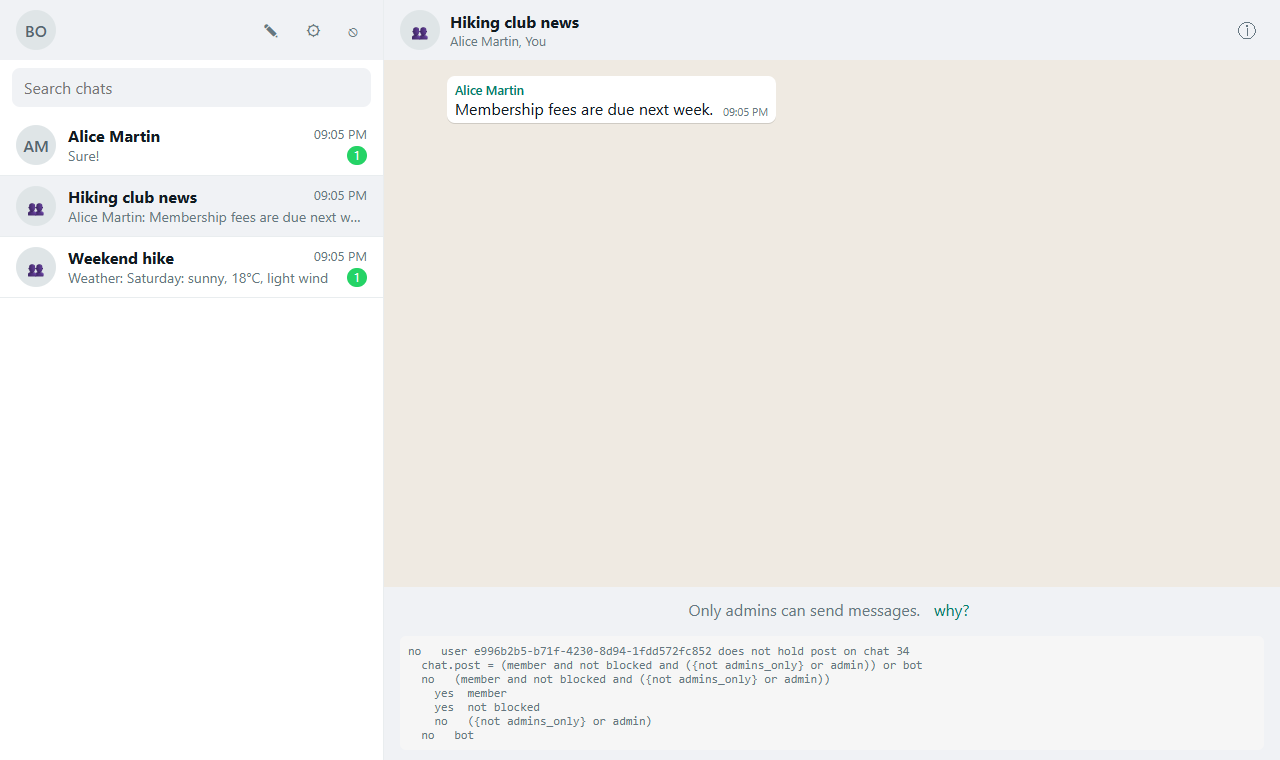Click Alice Martin's AM avatar in chat list

point(36,146)
